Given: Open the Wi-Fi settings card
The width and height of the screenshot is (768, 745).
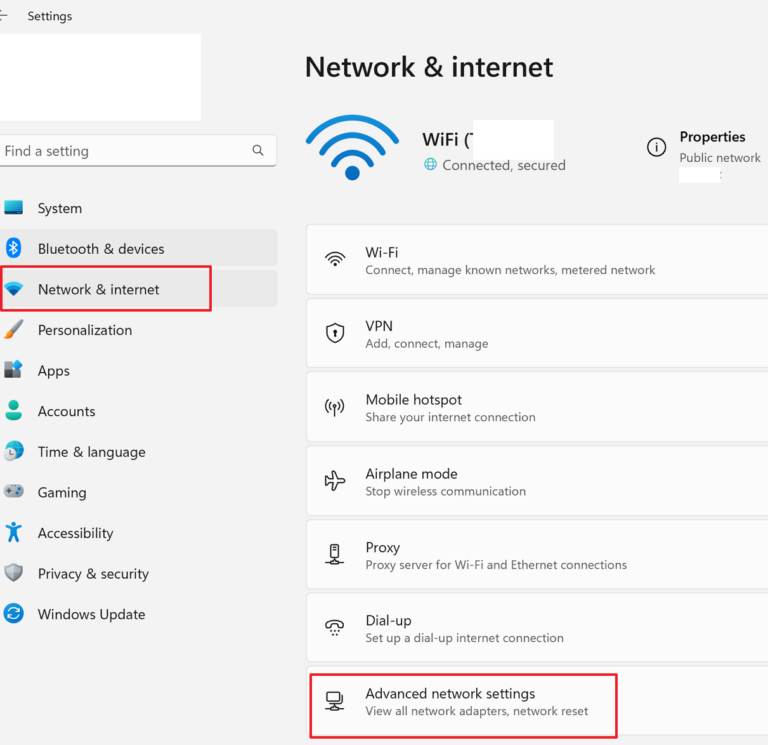Looking at the screenshot, I should click(537, 260).
